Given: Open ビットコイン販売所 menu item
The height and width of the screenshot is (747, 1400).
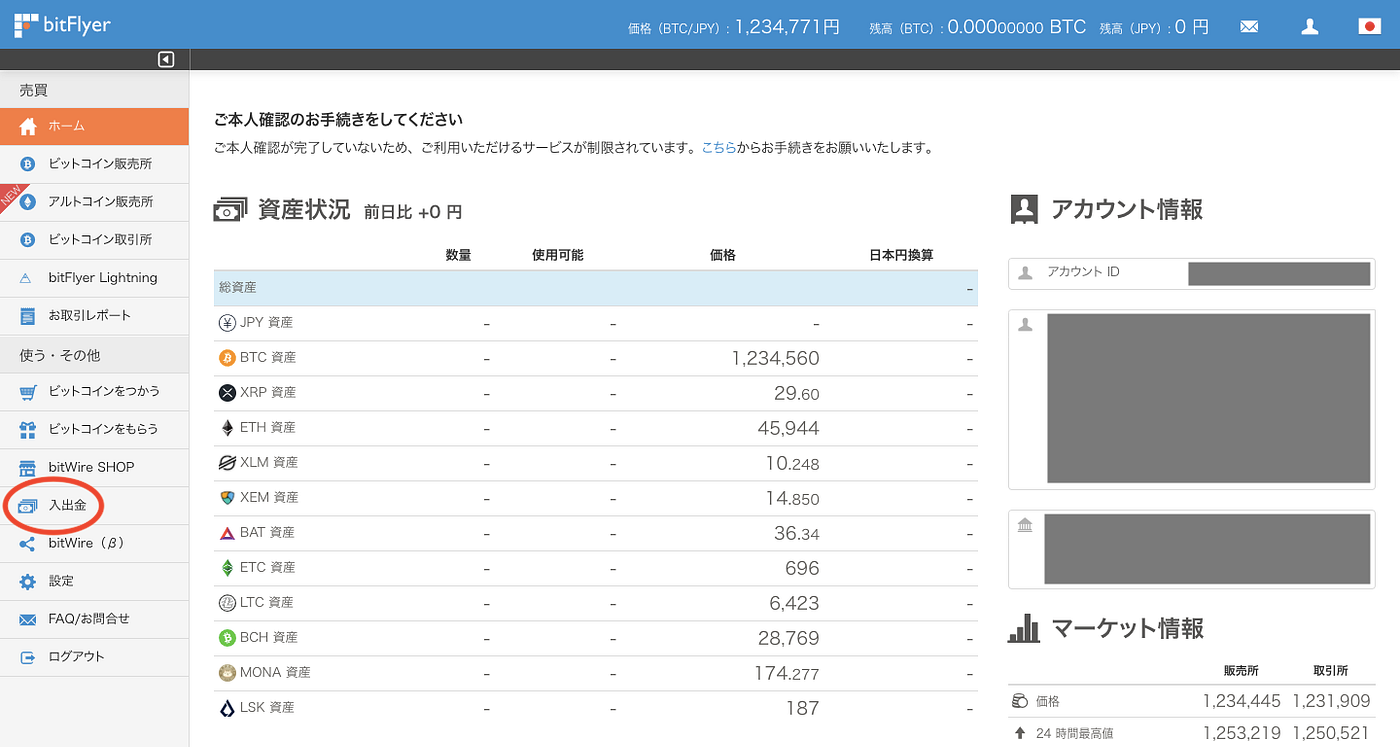Looking at the screenshot, I should click(x=94, y=164).
